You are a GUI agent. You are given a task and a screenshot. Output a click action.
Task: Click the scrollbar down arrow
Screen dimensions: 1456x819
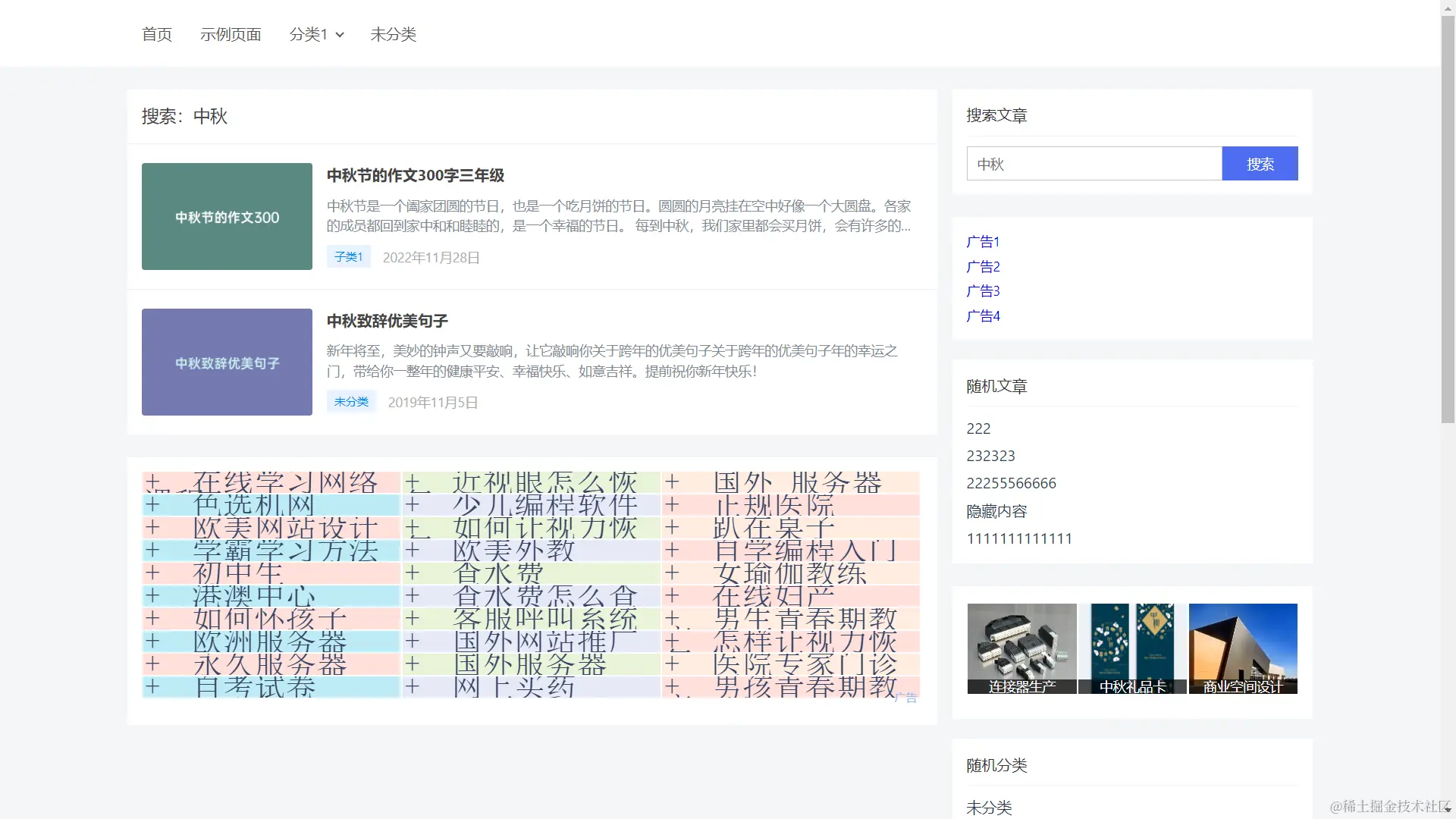coord(1448,810)
